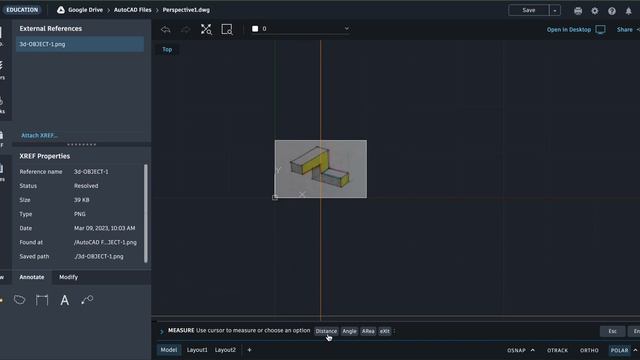The width and height of the screenshot is (640, 360).
Task: Click the 3D object image in canvas
Action: coord(321,169)
